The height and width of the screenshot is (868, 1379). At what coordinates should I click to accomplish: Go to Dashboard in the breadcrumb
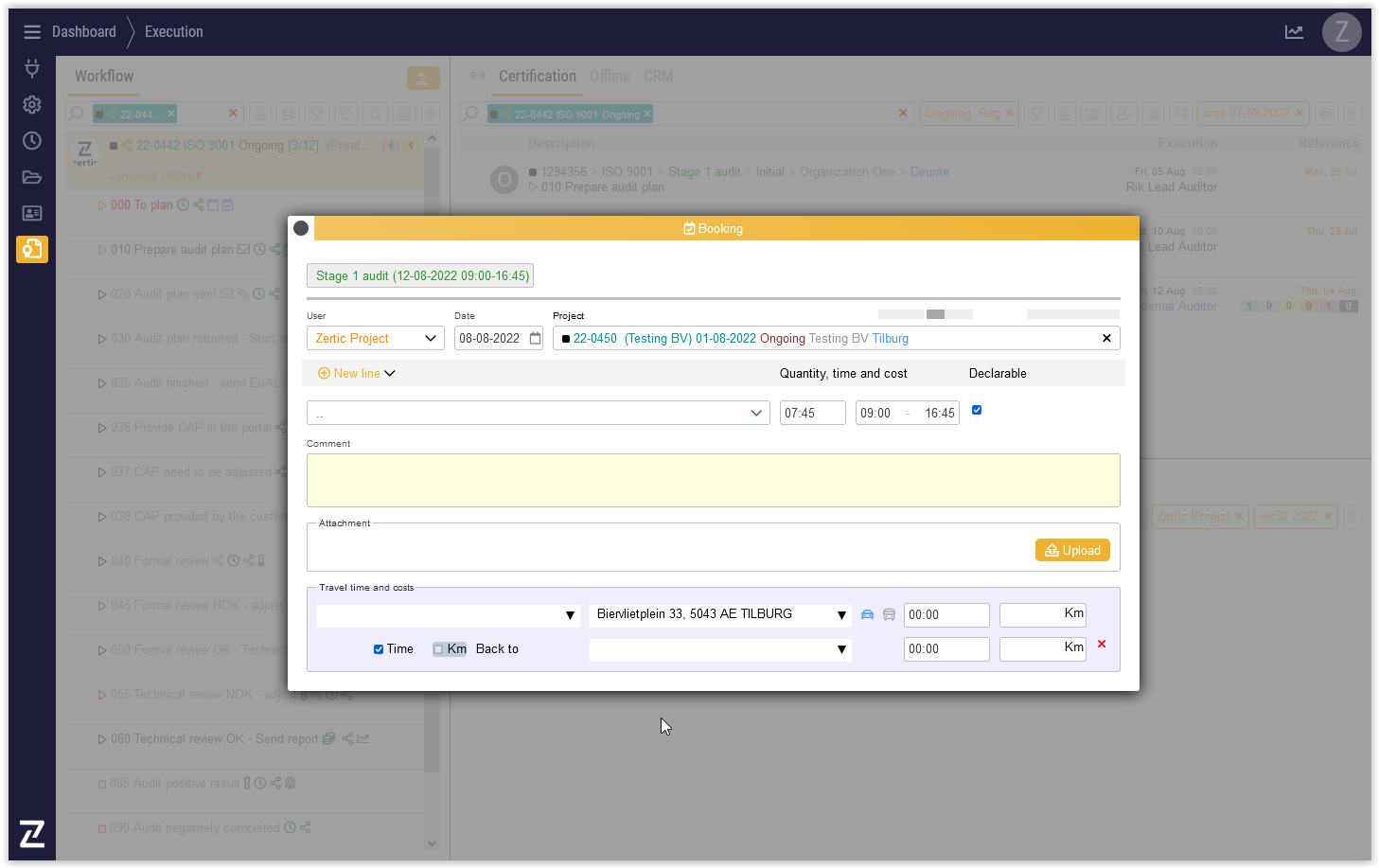click(83, 32)
